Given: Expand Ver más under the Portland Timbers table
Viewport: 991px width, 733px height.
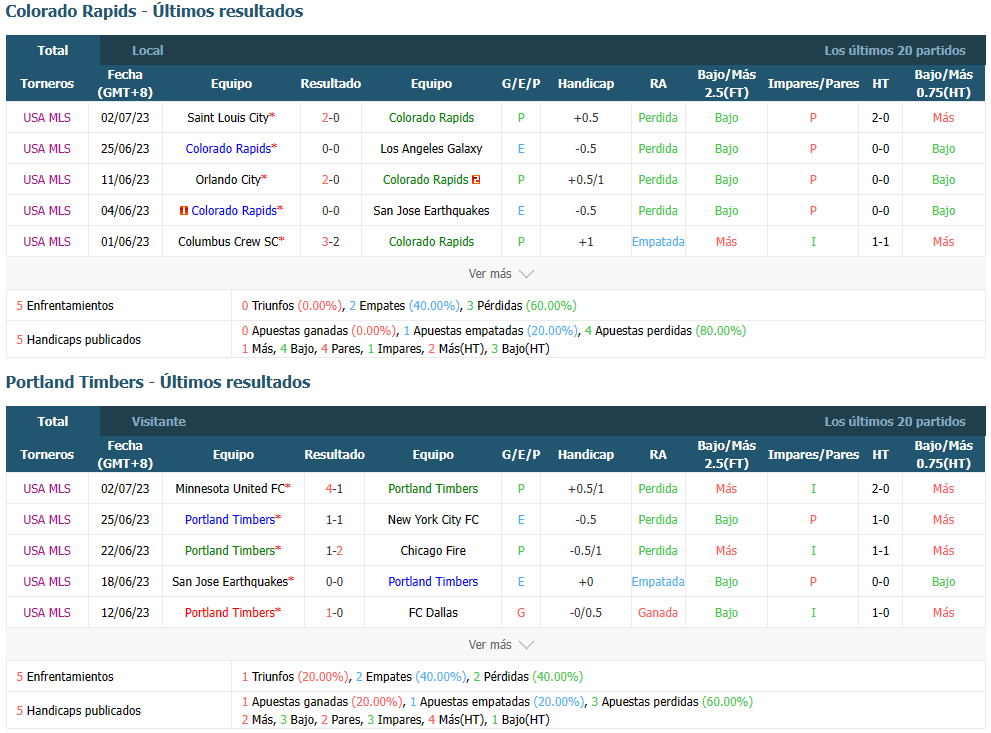Looking at the screenshot, I should [x=501, y=645].
